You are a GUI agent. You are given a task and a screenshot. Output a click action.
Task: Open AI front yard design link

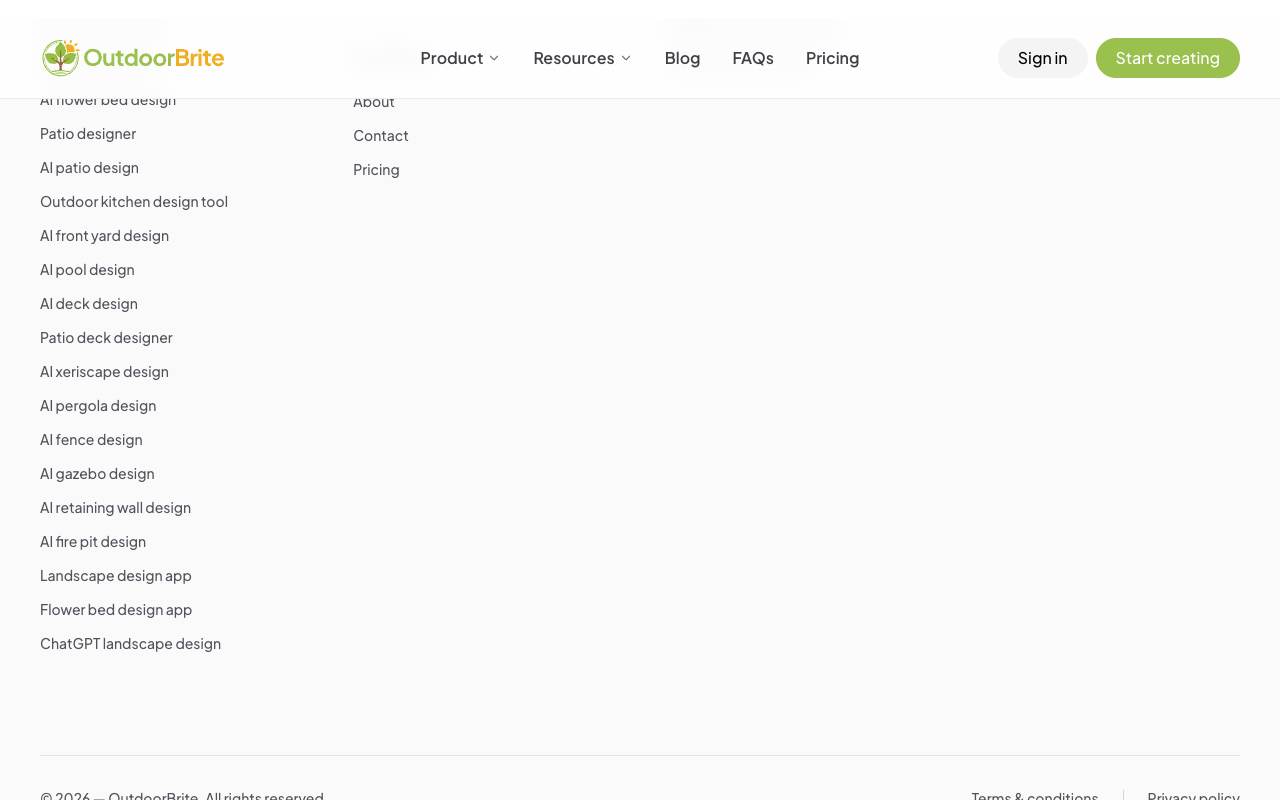104,235
